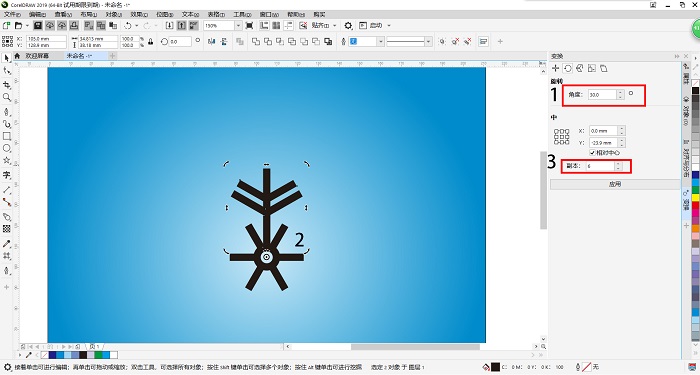
Task: Click the Save floppy disk icon
Action: (38, 26)
